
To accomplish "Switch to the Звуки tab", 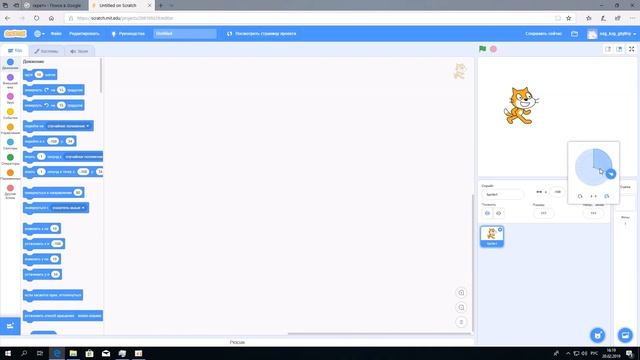I will 79,51.
